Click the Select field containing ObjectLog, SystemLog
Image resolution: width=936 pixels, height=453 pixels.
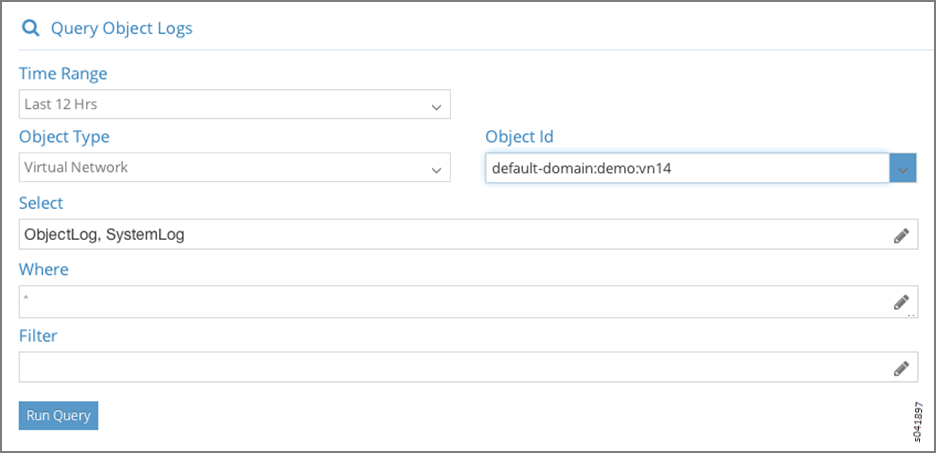coord(450,235)
